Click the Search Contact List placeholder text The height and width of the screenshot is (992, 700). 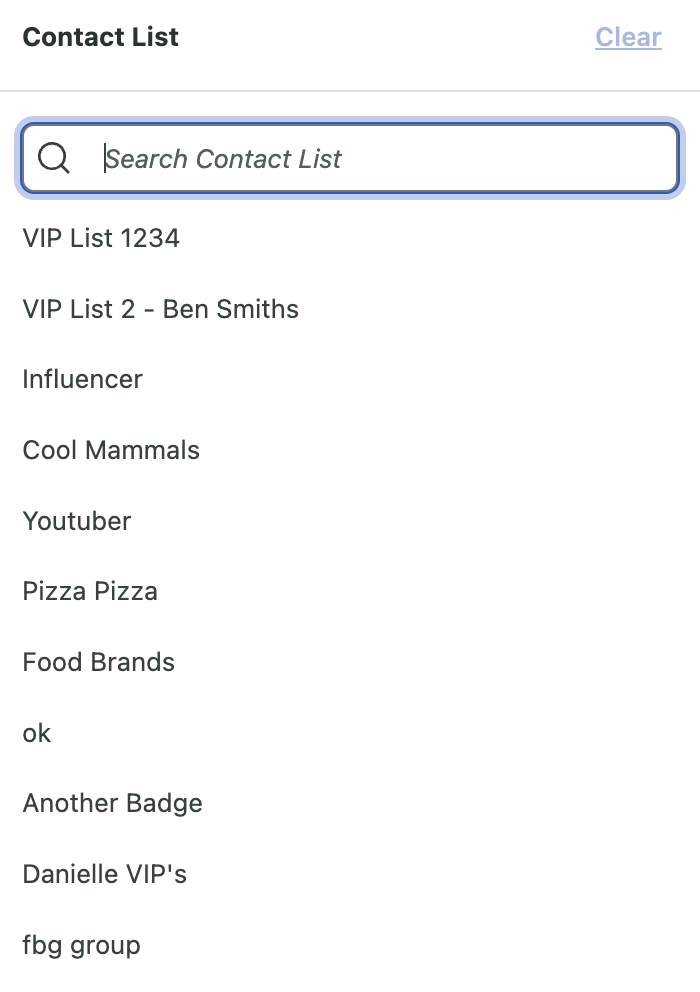click(223, 159)
